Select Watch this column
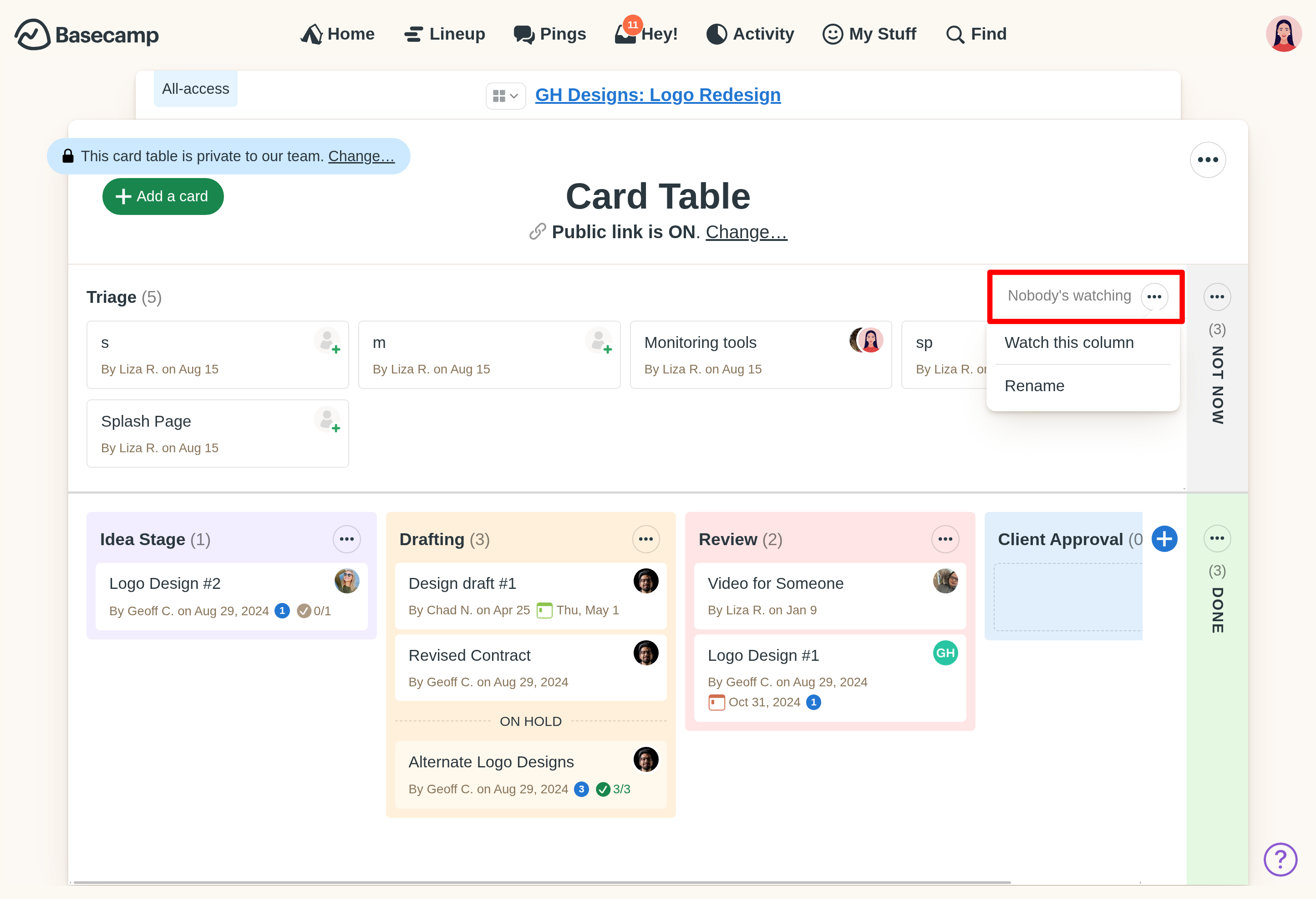The height and width of the screenshot is (899, 1316). [1068, 343]
